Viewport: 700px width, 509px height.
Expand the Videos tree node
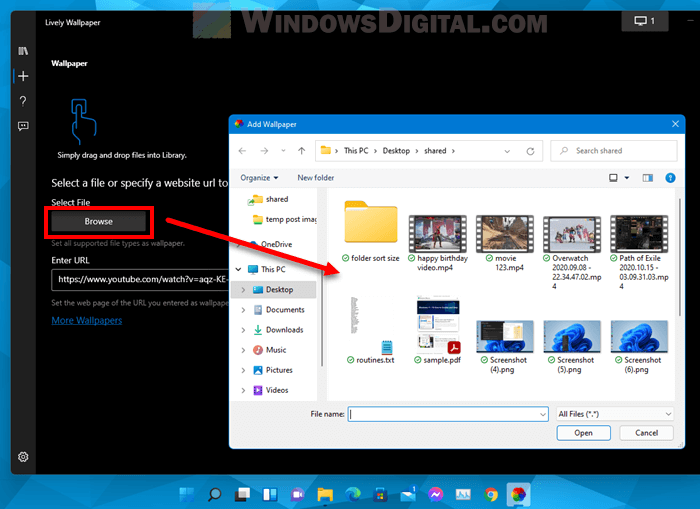pyautogui.click(x=243, y=390)
